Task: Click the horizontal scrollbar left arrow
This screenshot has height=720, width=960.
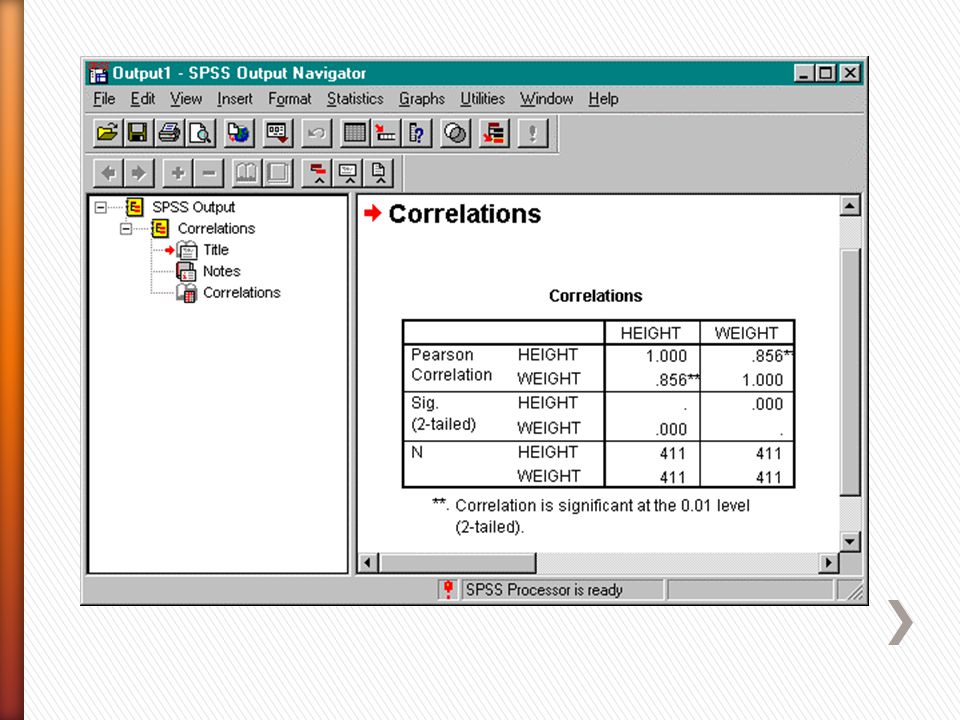Action: pos(367,562)
